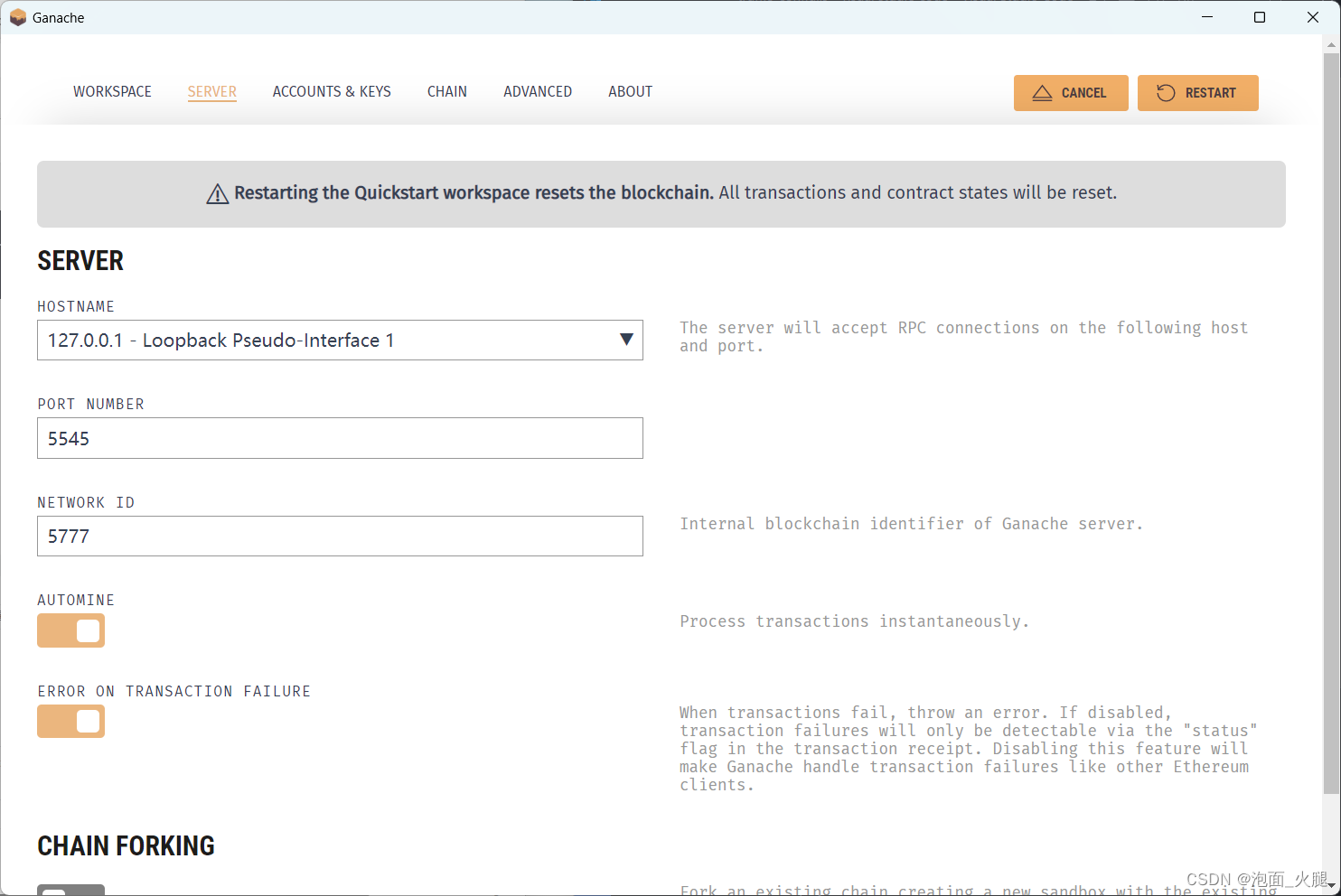
Task: Click 'Internal blockchain identifier of Ganache server.' text
Action: pos(911,524)
